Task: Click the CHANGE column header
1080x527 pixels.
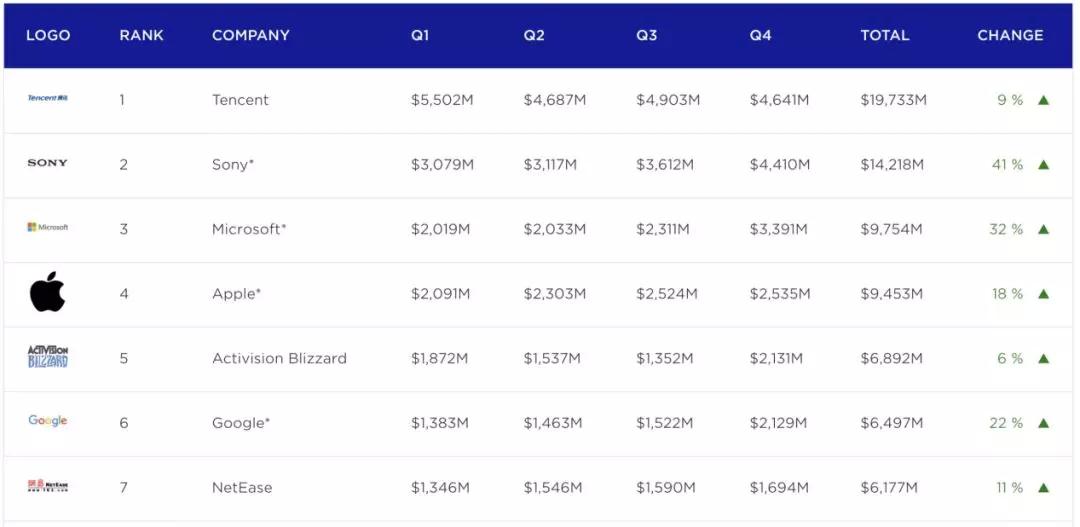Action: point(1010,35)
